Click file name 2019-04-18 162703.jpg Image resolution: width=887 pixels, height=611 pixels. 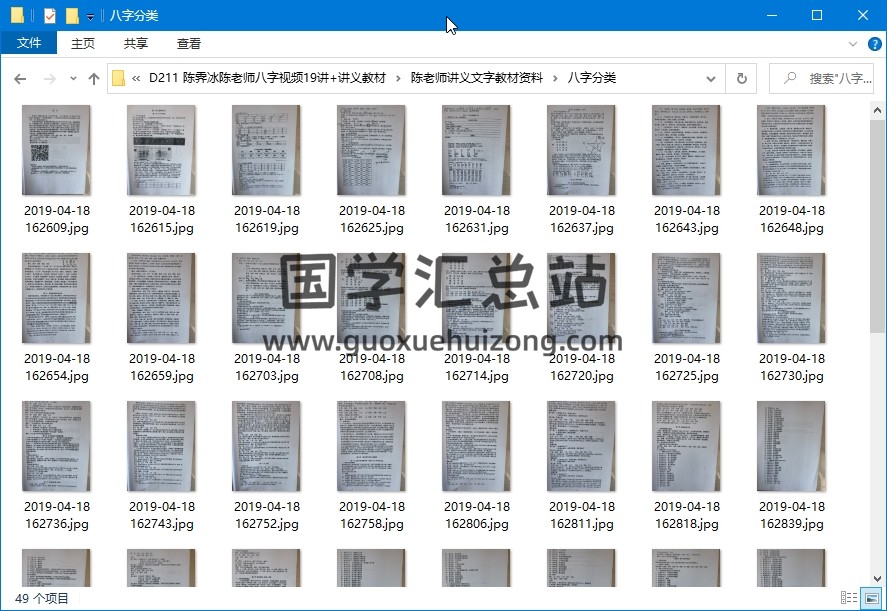tap(266, 367)
